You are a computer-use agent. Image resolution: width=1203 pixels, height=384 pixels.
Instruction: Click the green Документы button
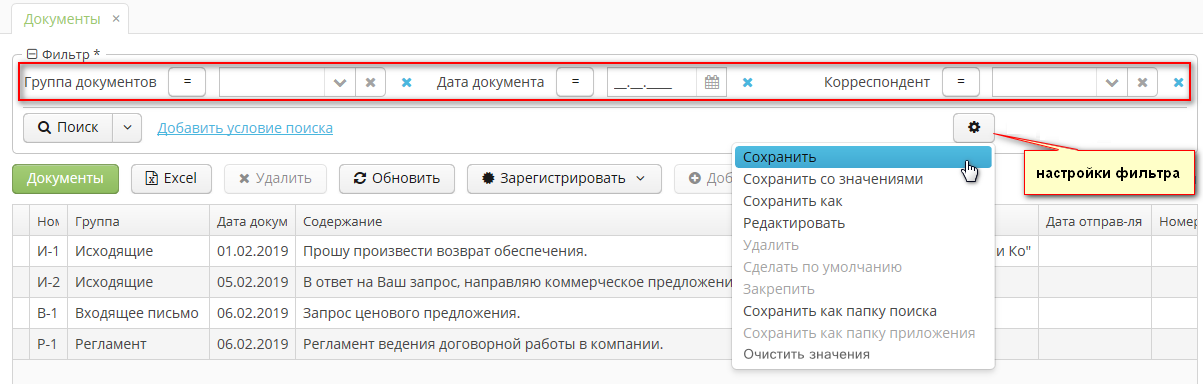pos(65,179)
